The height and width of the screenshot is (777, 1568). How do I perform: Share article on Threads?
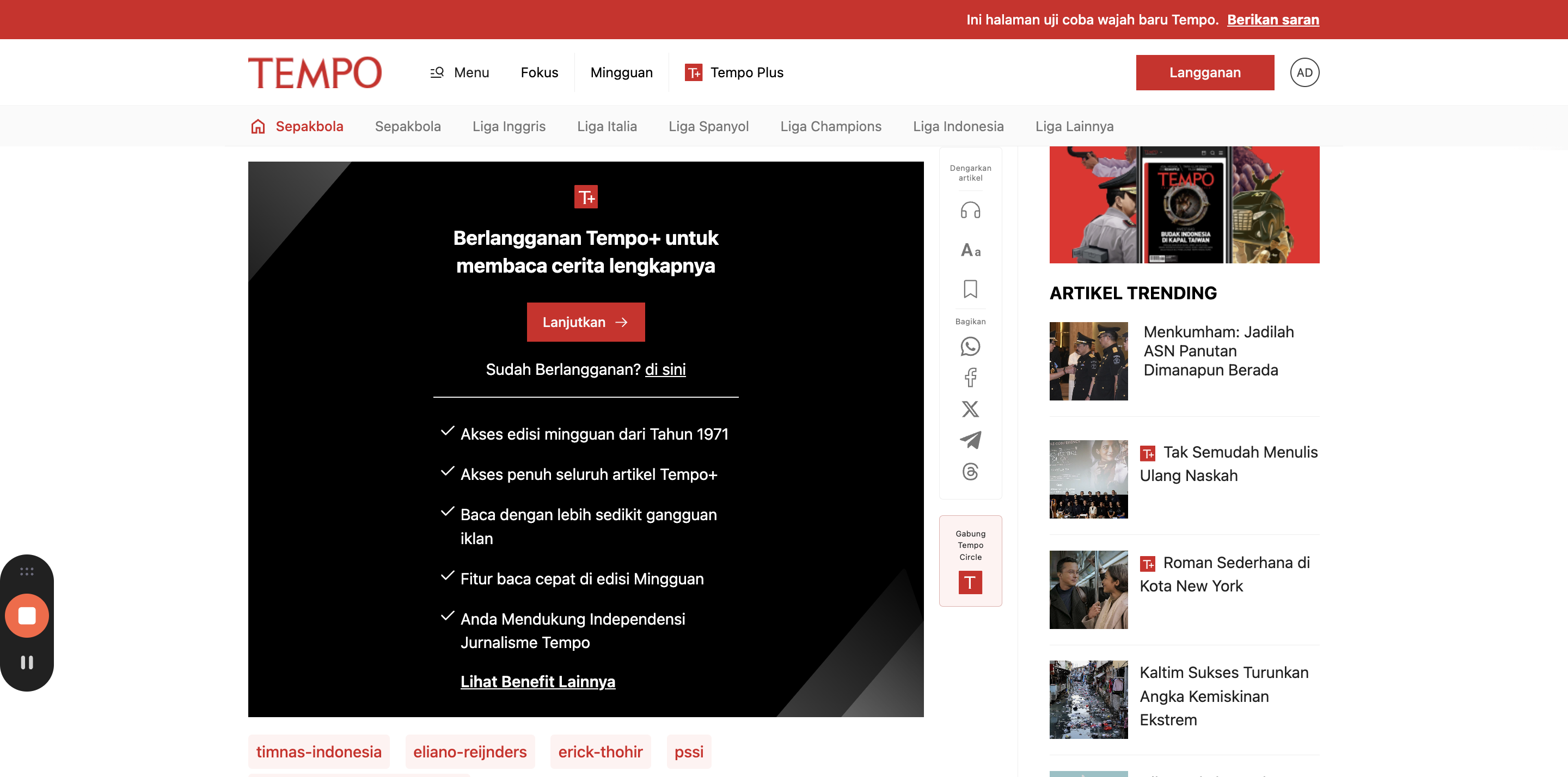pos(970,472)
